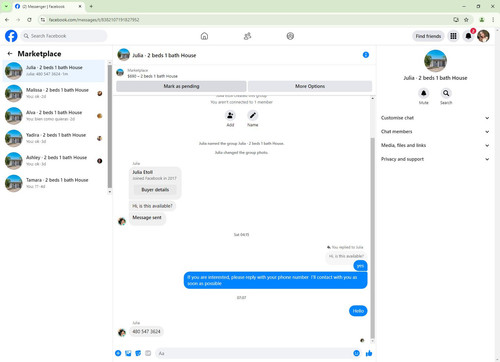Click Julia Etoll profile name
500x362 pixels.
(142, 172)
